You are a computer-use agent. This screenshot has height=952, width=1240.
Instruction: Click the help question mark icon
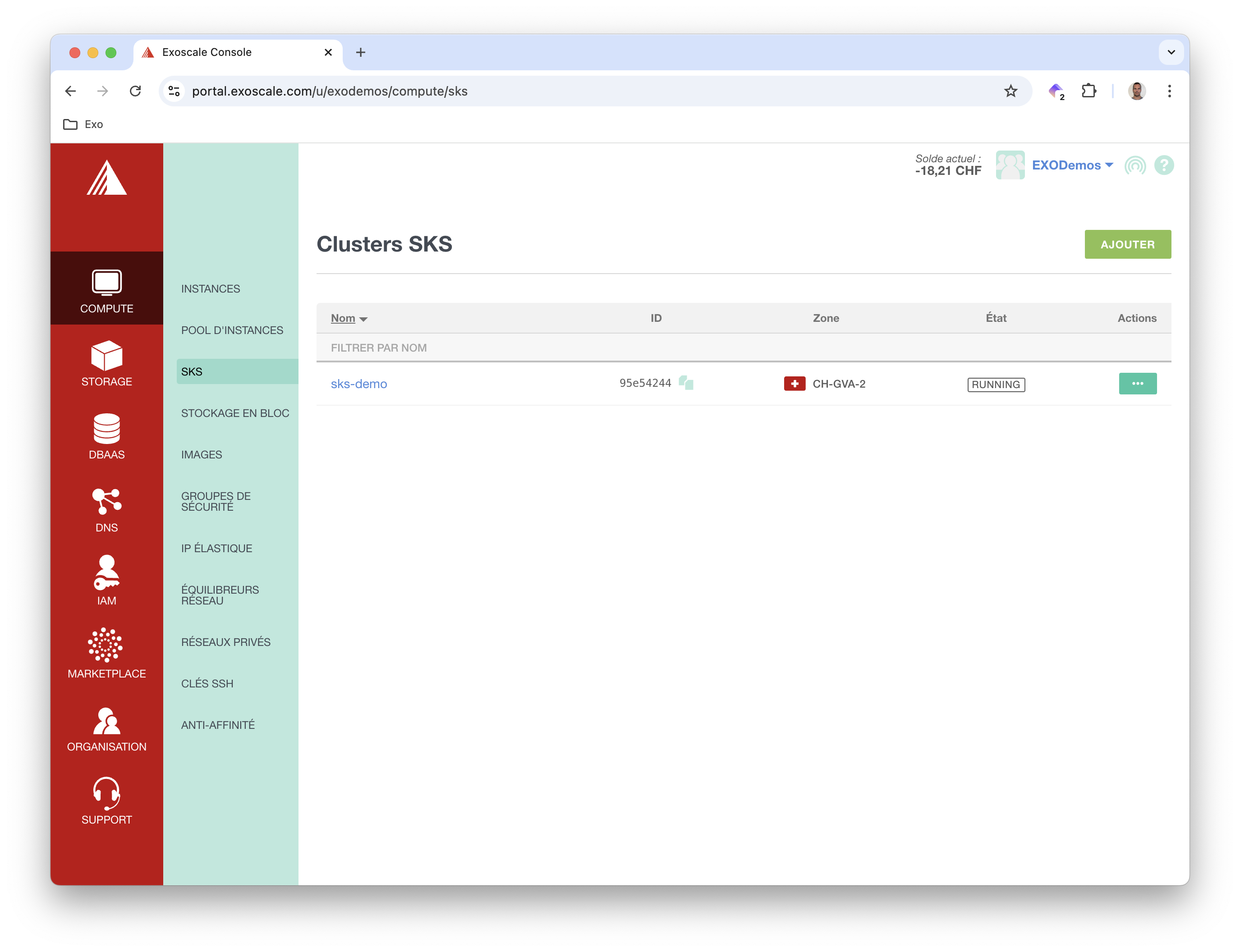[1164, 165]
